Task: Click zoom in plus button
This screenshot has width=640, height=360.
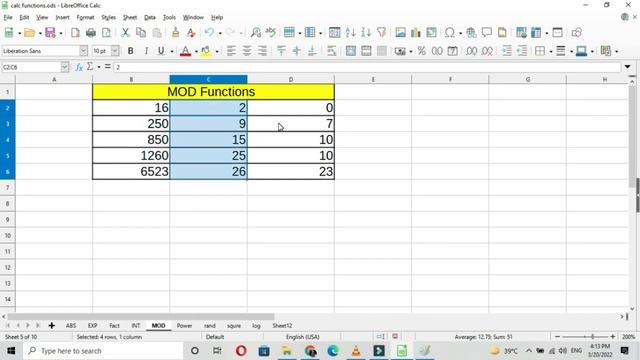Action: coord(613,337)
